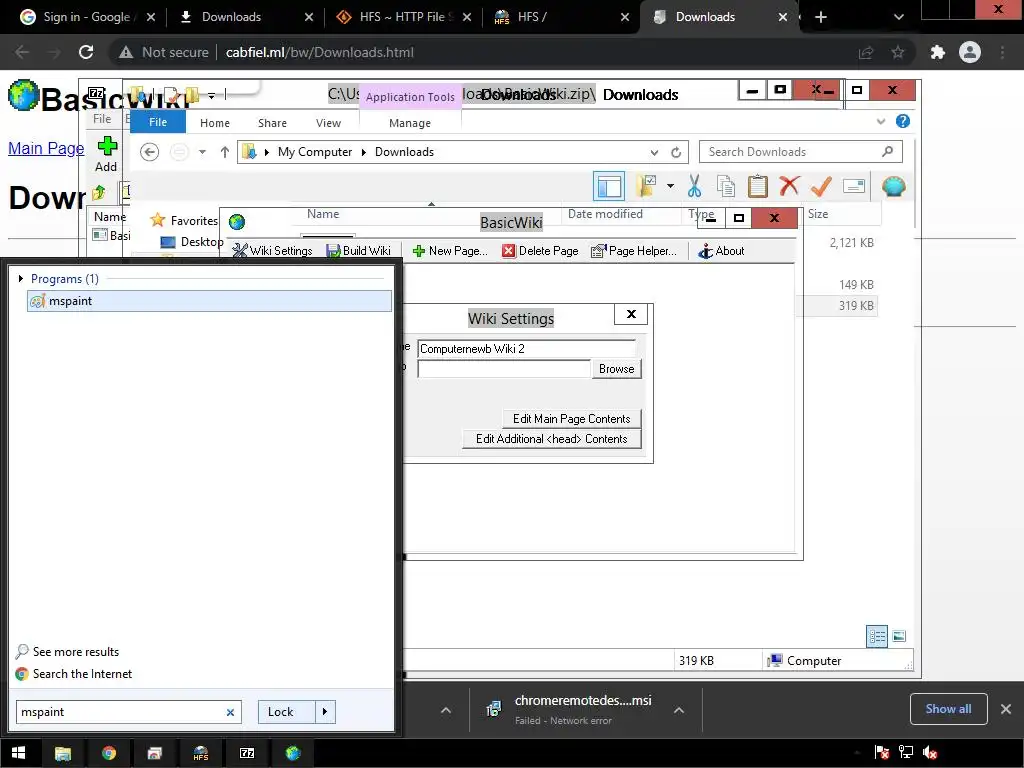Click the Cut scissors icon
The image size is (1024, 768).
(x=694, y=187)
